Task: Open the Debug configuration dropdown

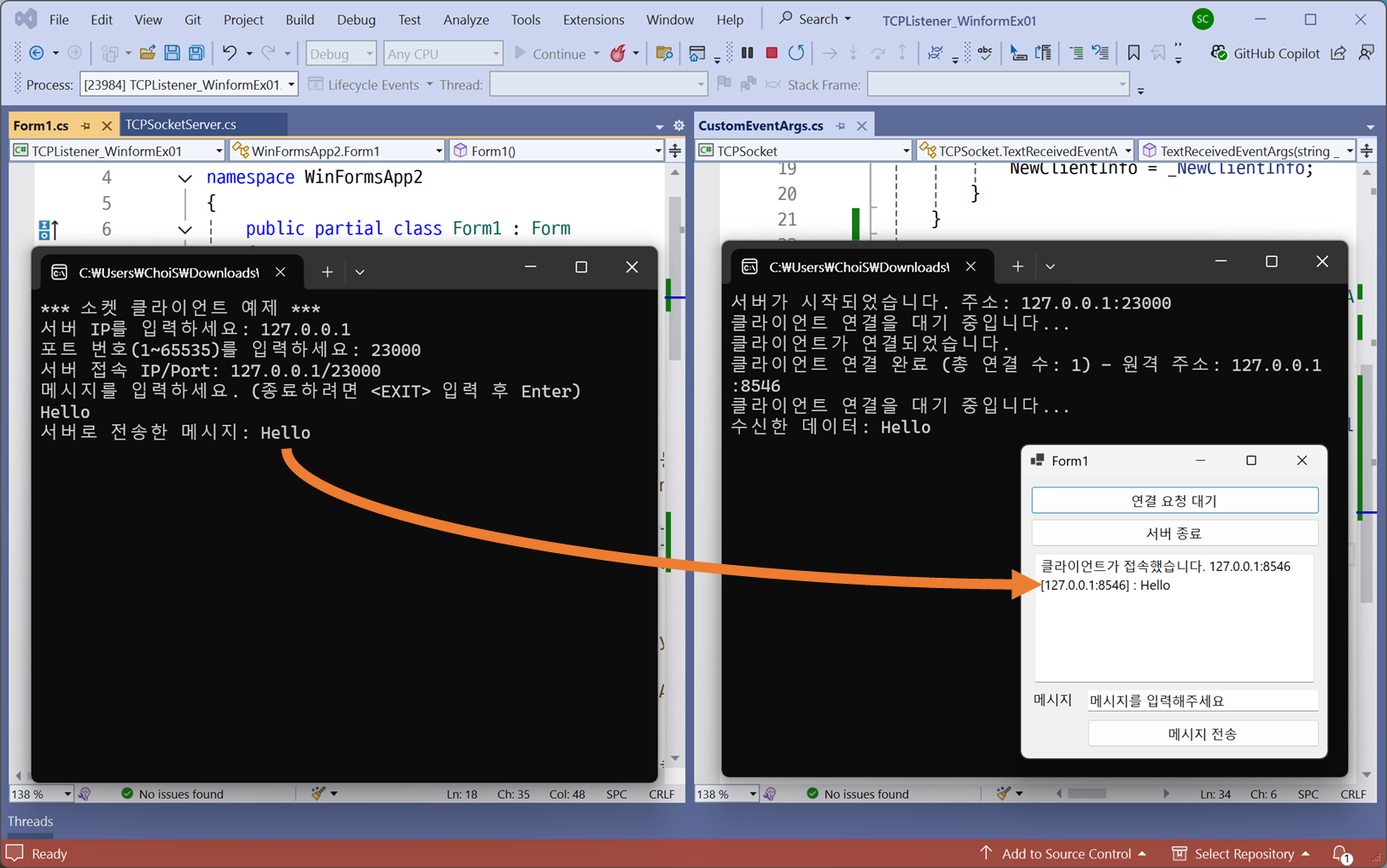Action: coord(341,53)
